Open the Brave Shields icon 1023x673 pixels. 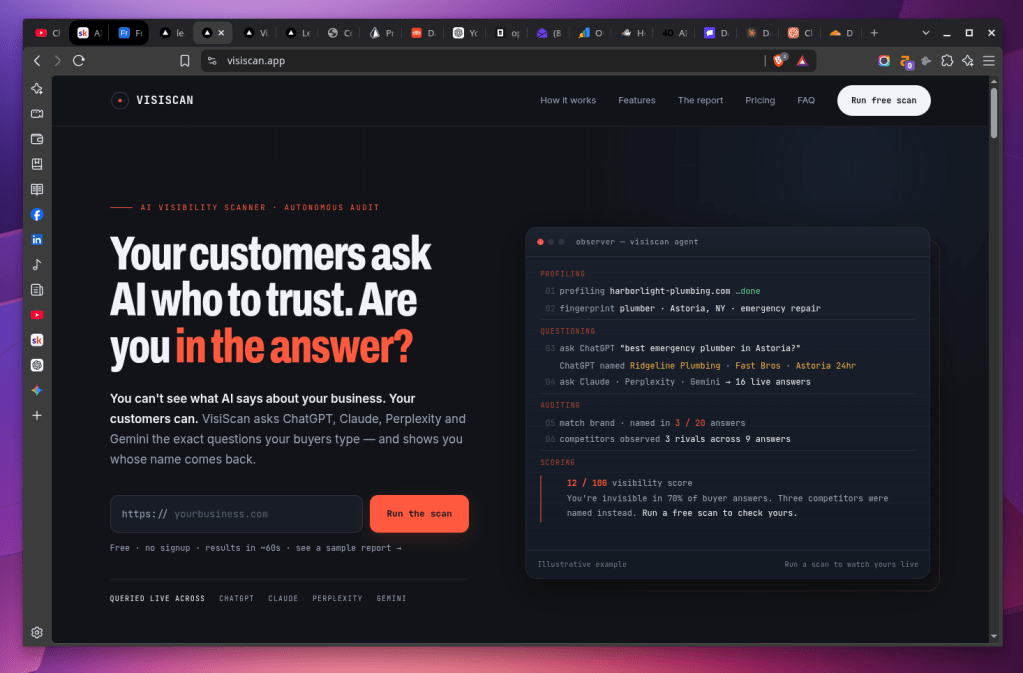click(779, 61)
